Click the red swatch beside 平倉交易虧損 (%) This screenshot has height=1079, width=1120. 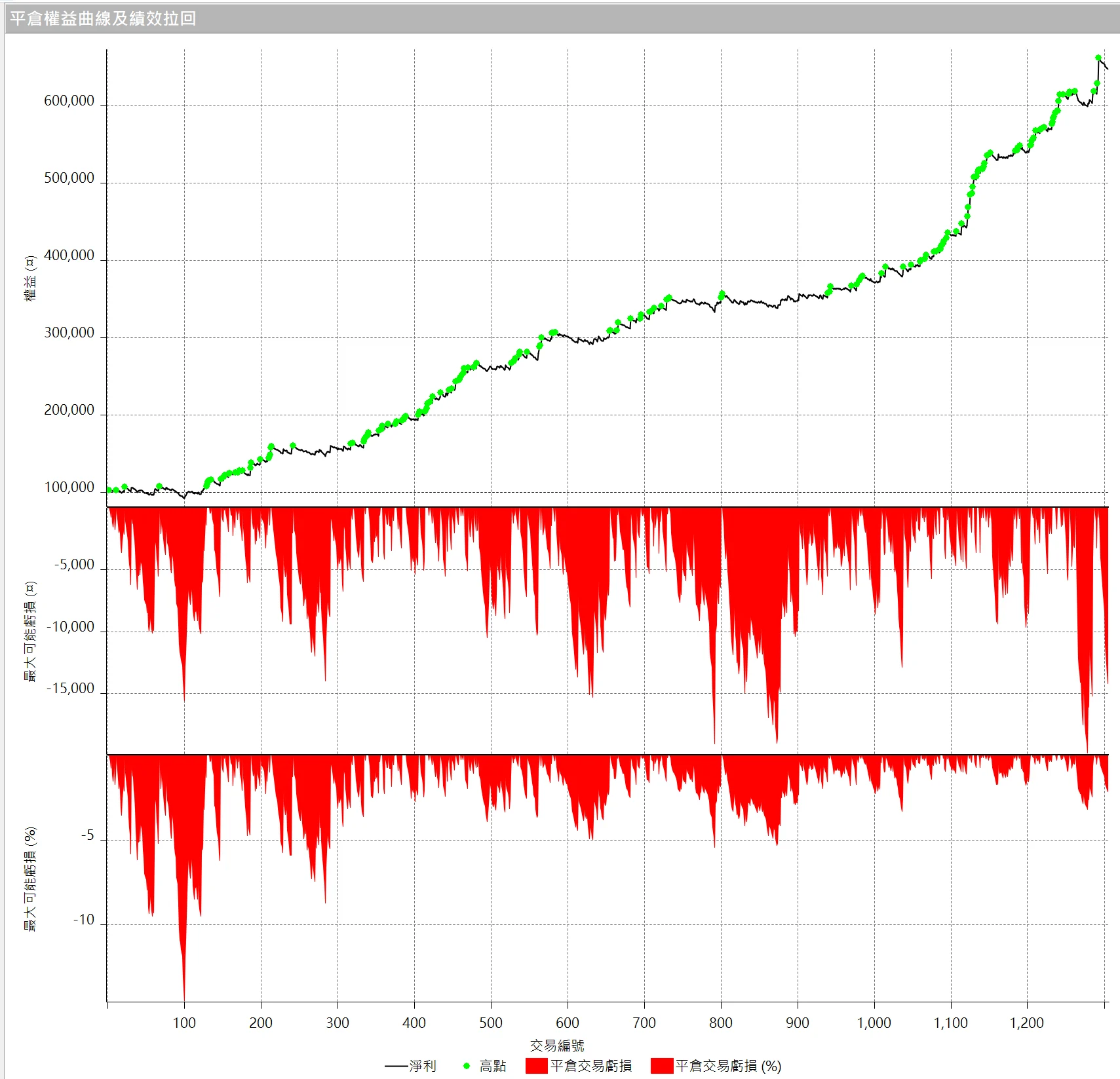point(661,1066)
